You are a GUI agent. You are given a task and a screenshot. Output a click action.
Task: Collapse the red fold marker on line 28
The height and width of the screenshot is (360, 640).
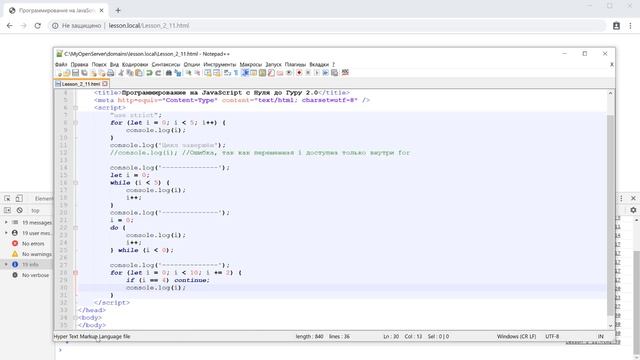76,273
